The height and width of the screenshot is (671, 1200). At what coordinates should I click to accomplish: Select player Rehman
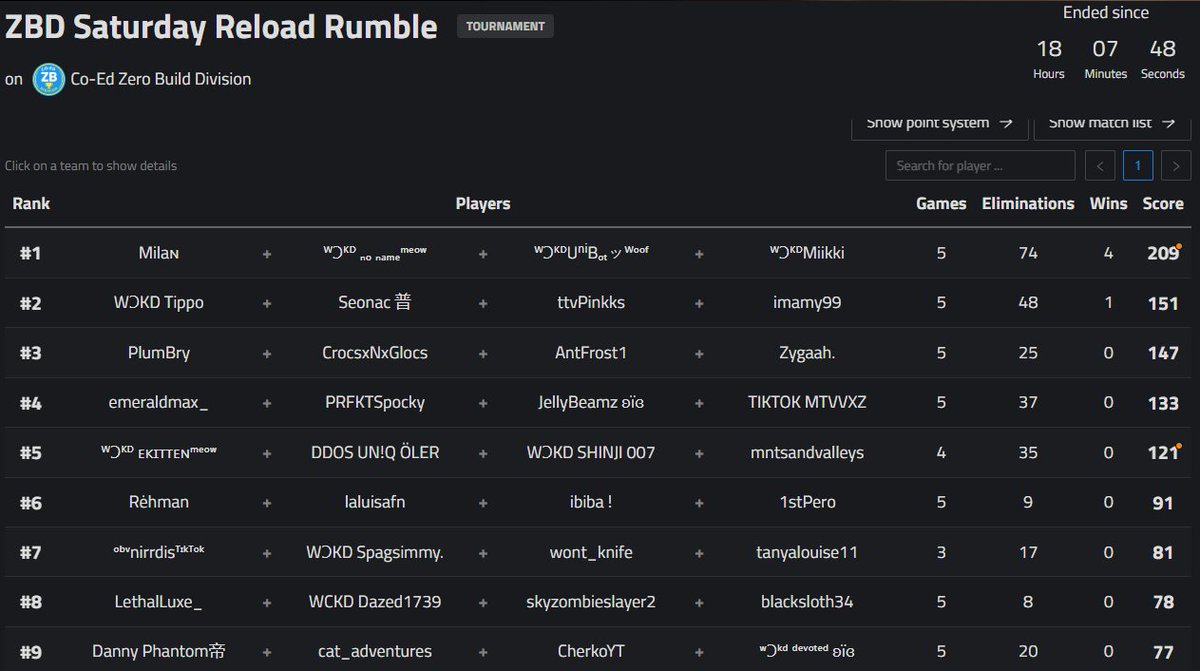(159, 502)
